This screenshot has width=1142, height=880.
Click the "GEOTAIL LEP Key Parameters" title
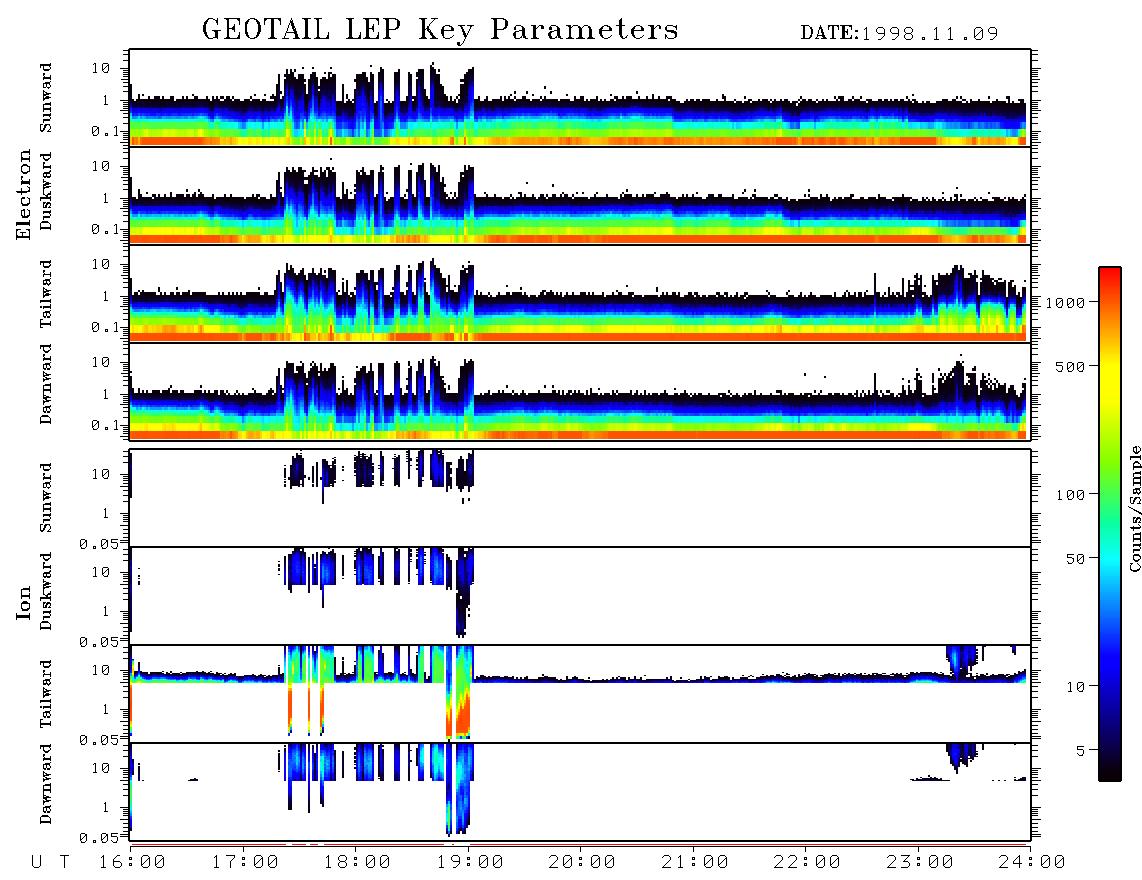[440, 30]
